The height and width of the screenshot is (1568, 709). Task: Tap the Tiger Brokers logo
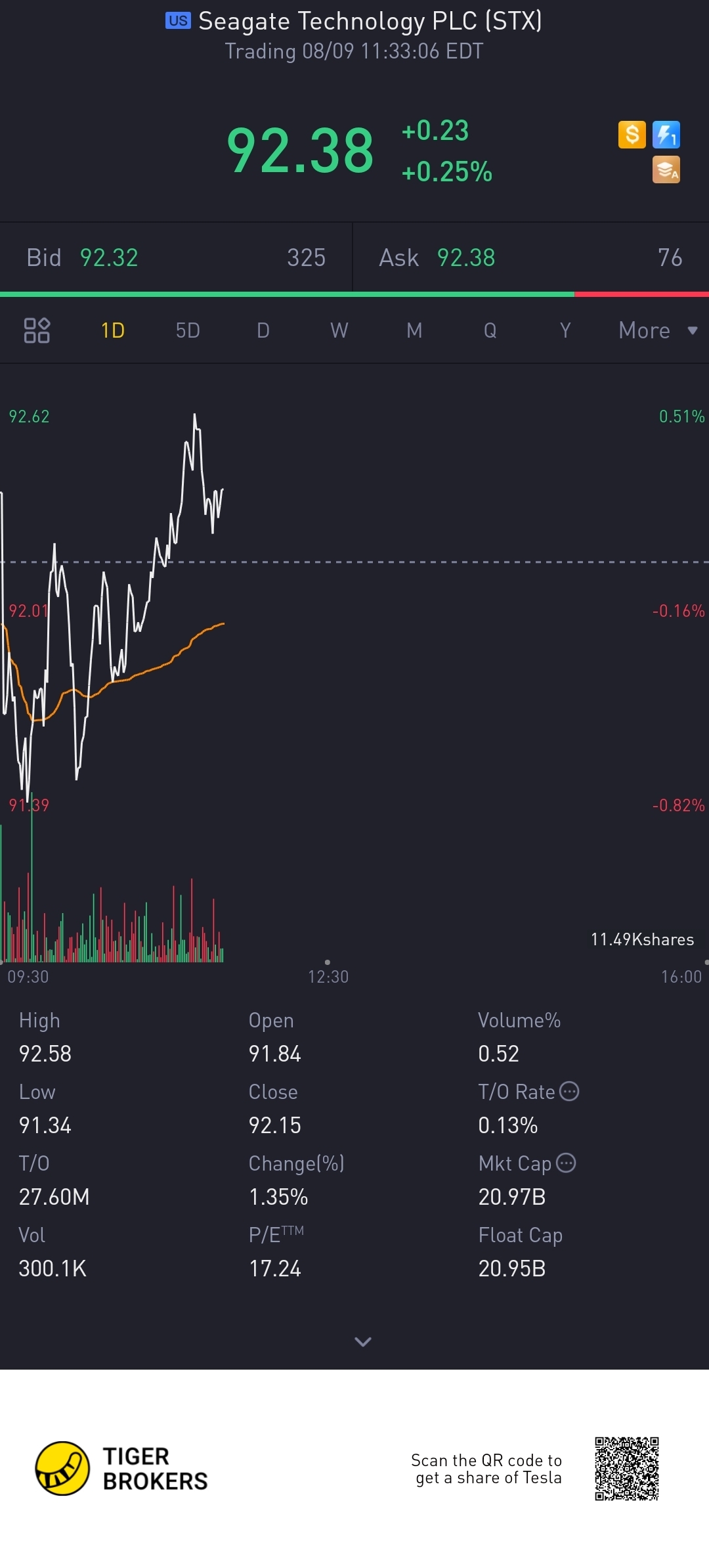tap(121, 1468)
